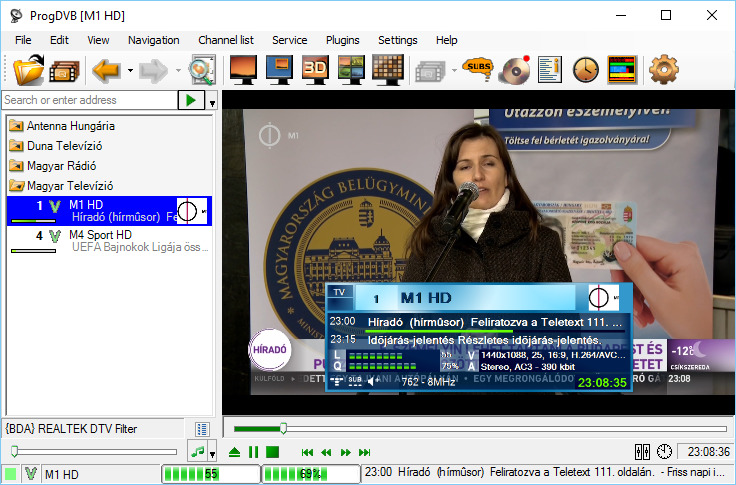This screenshot has height=485, width=736.
Task: Open the Channel list menu
Action: tap(226, 40)
